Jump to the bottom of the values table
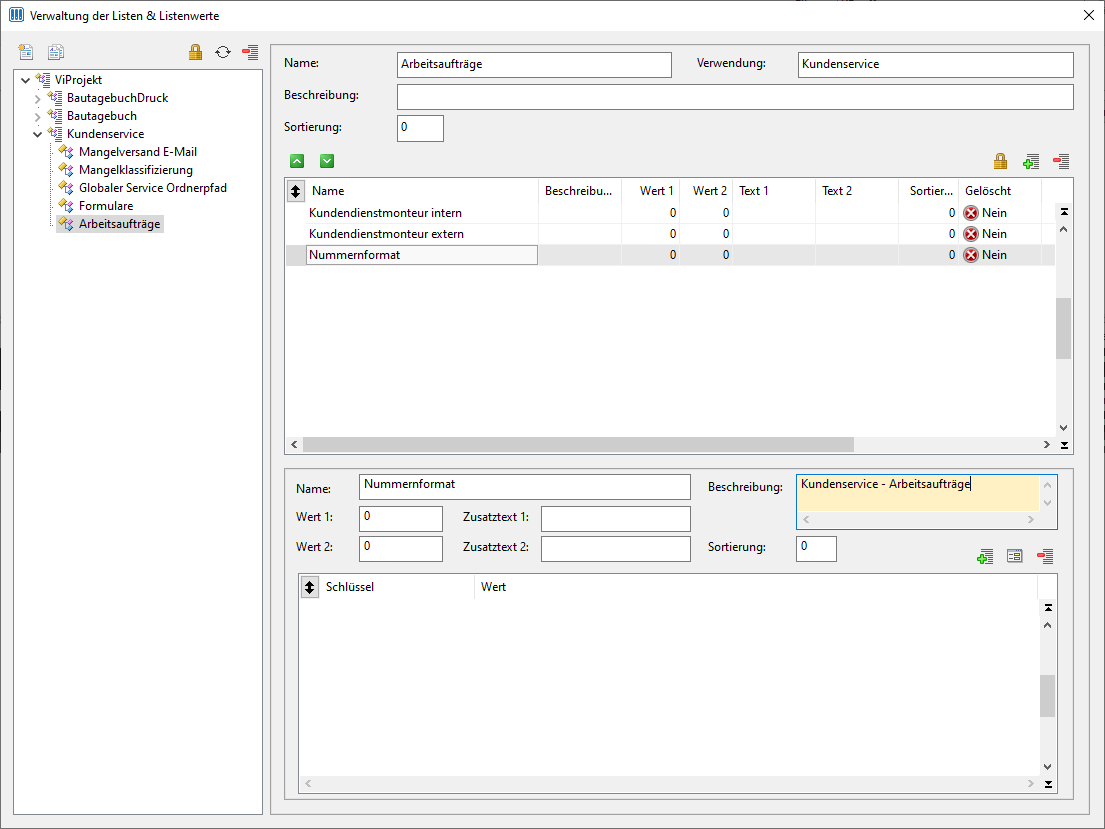The image size is (1105, 829). 1064,446
